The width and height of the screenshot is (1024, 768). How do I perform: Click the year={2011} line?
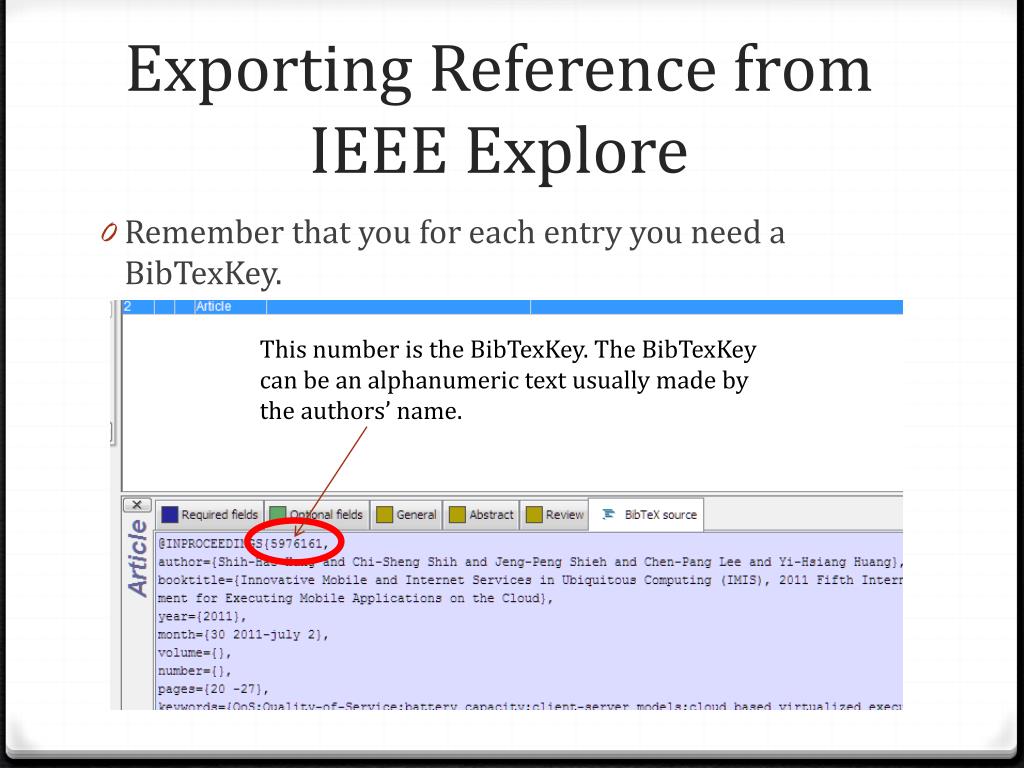tap(202, 616)
